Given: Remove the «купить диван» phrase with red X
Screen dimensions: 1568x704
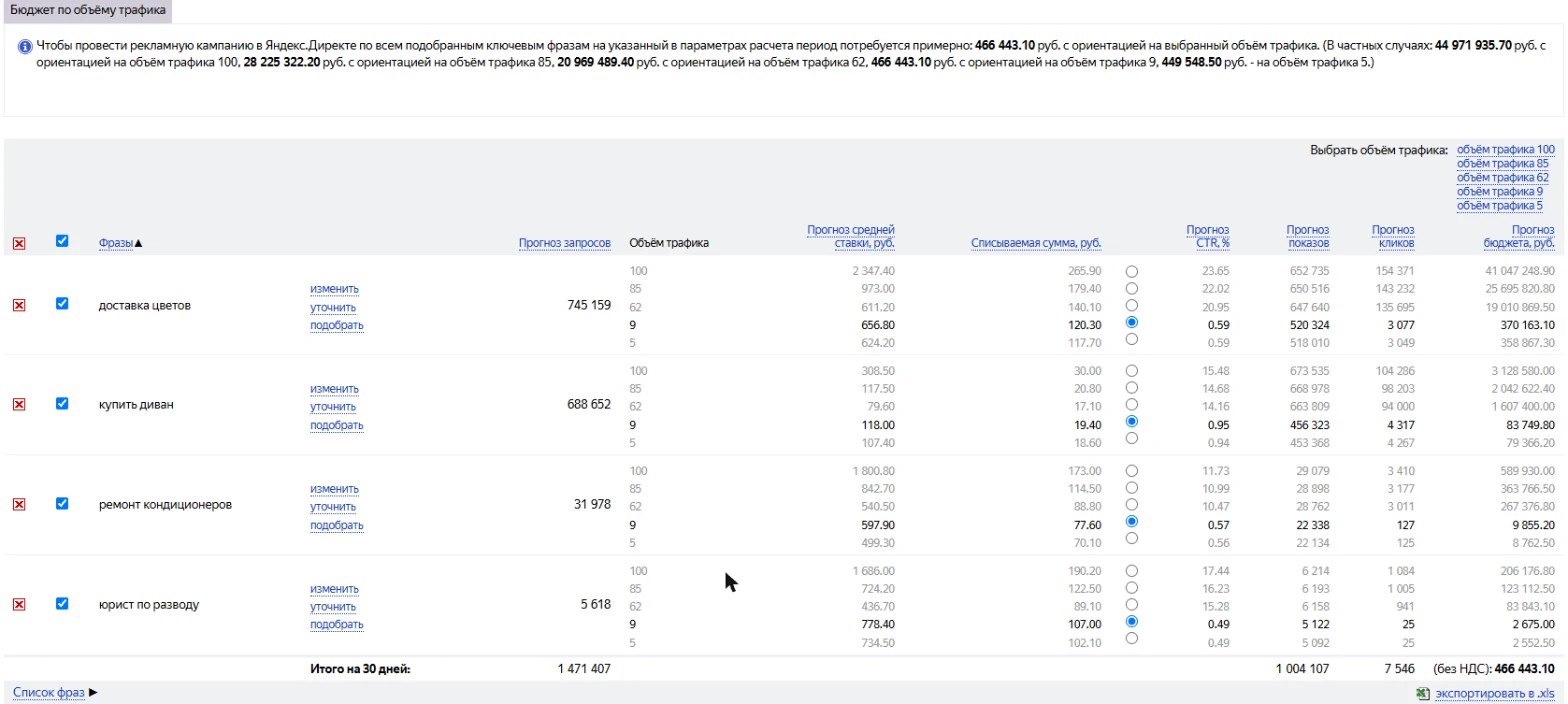Looking at the screenshot, I should click(19, 404).
